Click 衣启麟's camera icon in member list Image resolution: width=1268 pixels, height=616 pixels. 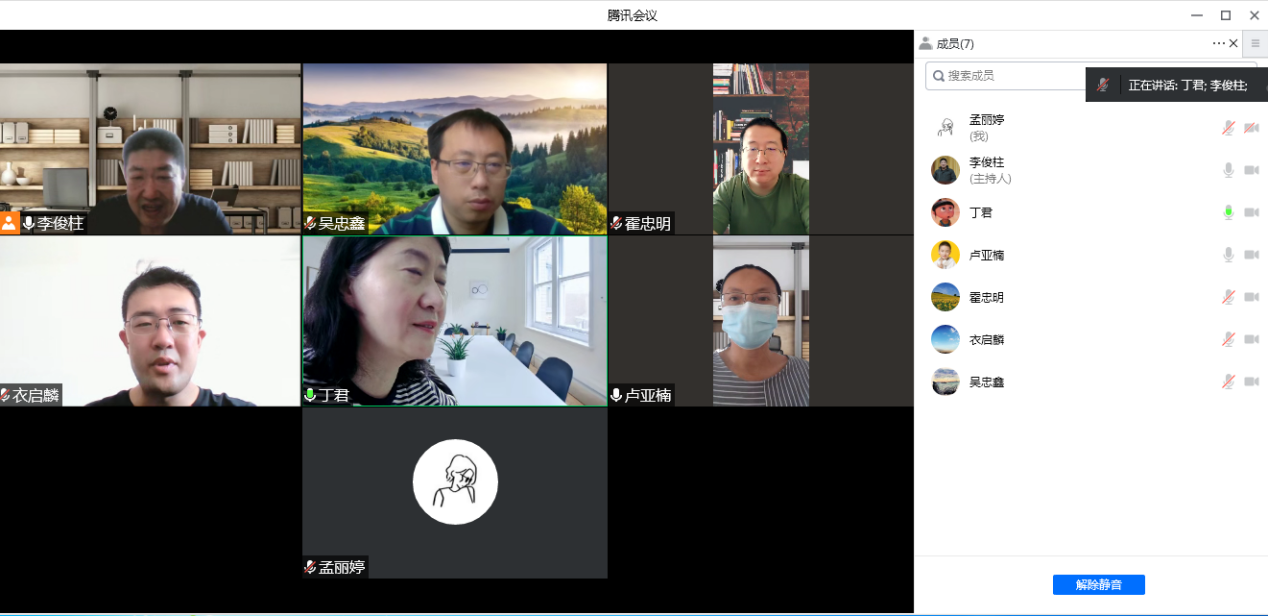[1251, 340]
